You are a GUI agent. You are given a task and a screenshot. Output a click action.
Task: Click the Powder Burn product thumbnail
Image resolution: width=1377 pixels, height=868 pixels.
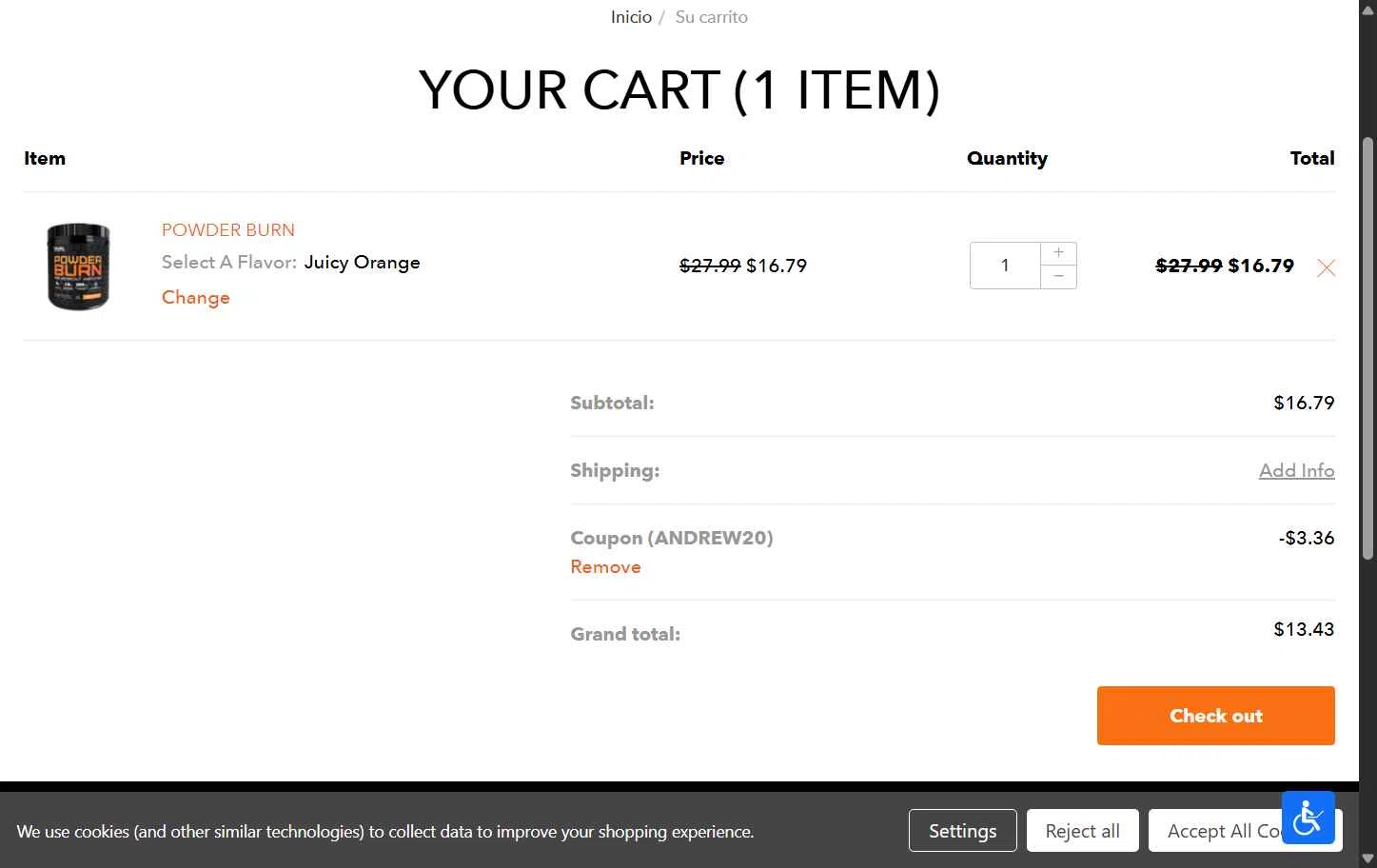click(x=79, y=266)
